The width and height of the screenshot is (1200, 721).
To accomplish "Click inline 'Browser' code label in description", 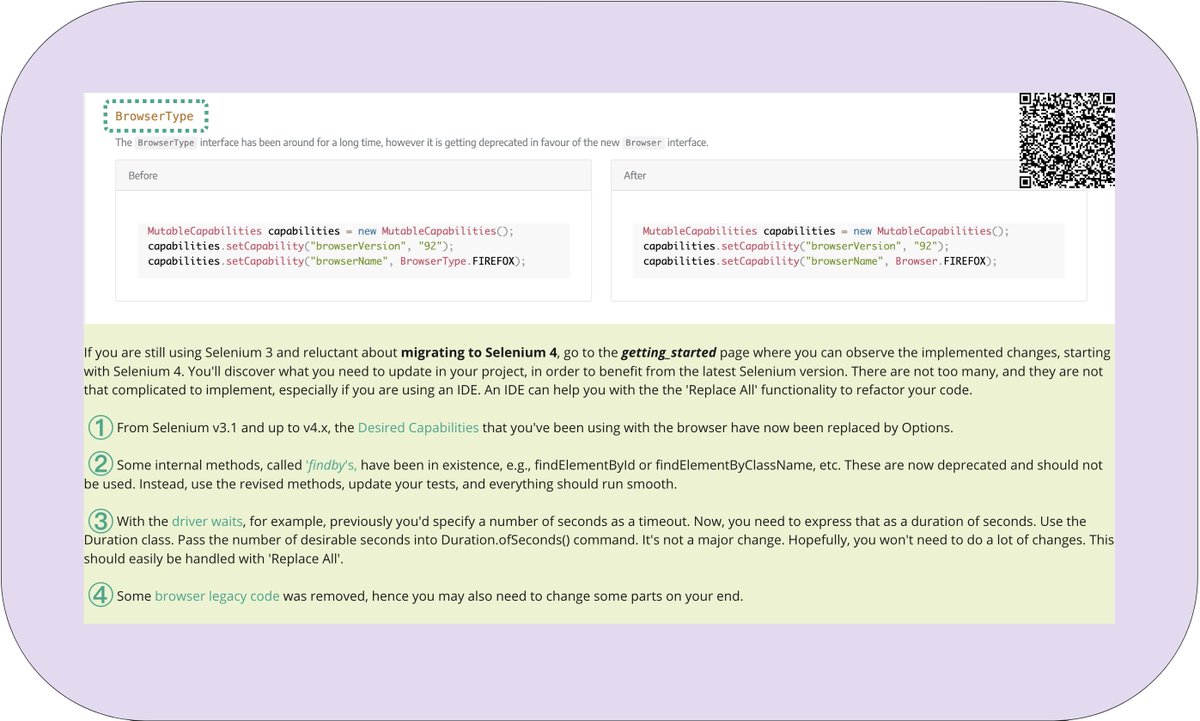I will 643,143.
